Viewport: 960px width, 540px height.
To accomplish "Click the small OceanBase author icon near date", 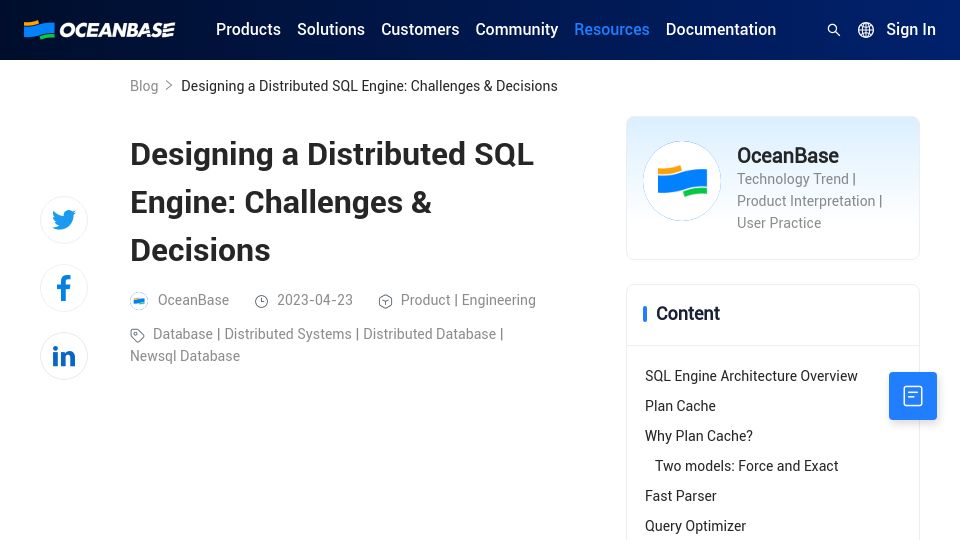I will pos(139,301).
